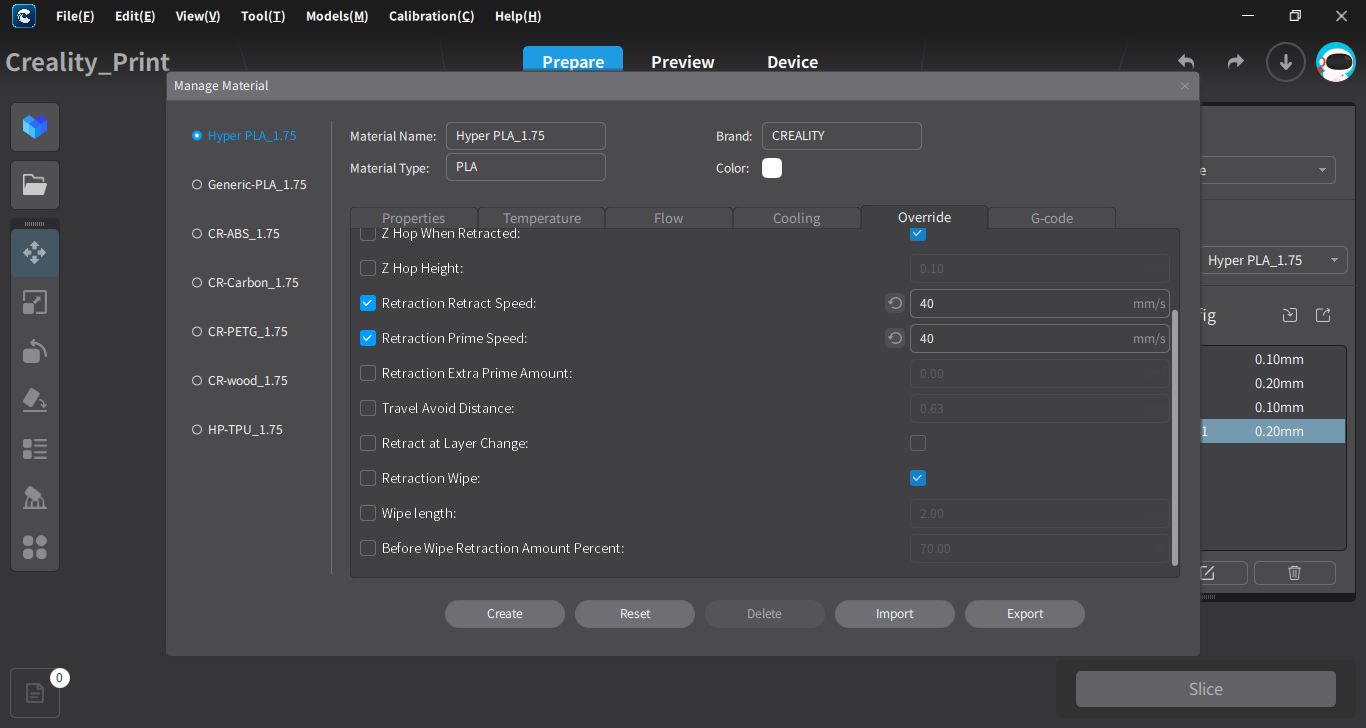
Task: Enable the Z Hop Height override checkbox
Action: click(x=368, y=268)
